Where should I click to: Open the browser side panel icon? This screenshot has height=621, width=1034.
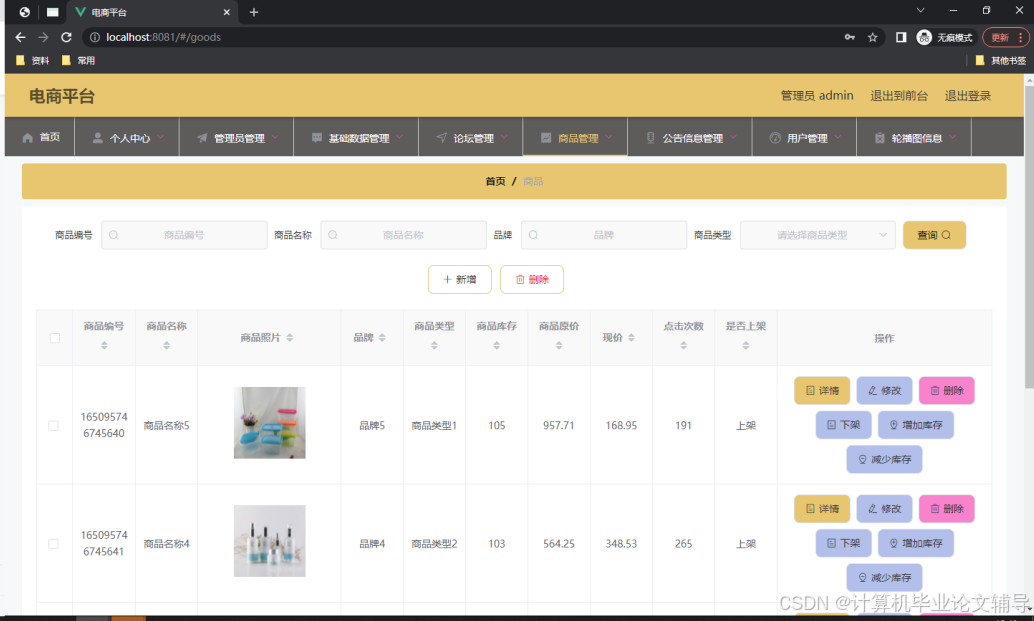click(901, 38)
